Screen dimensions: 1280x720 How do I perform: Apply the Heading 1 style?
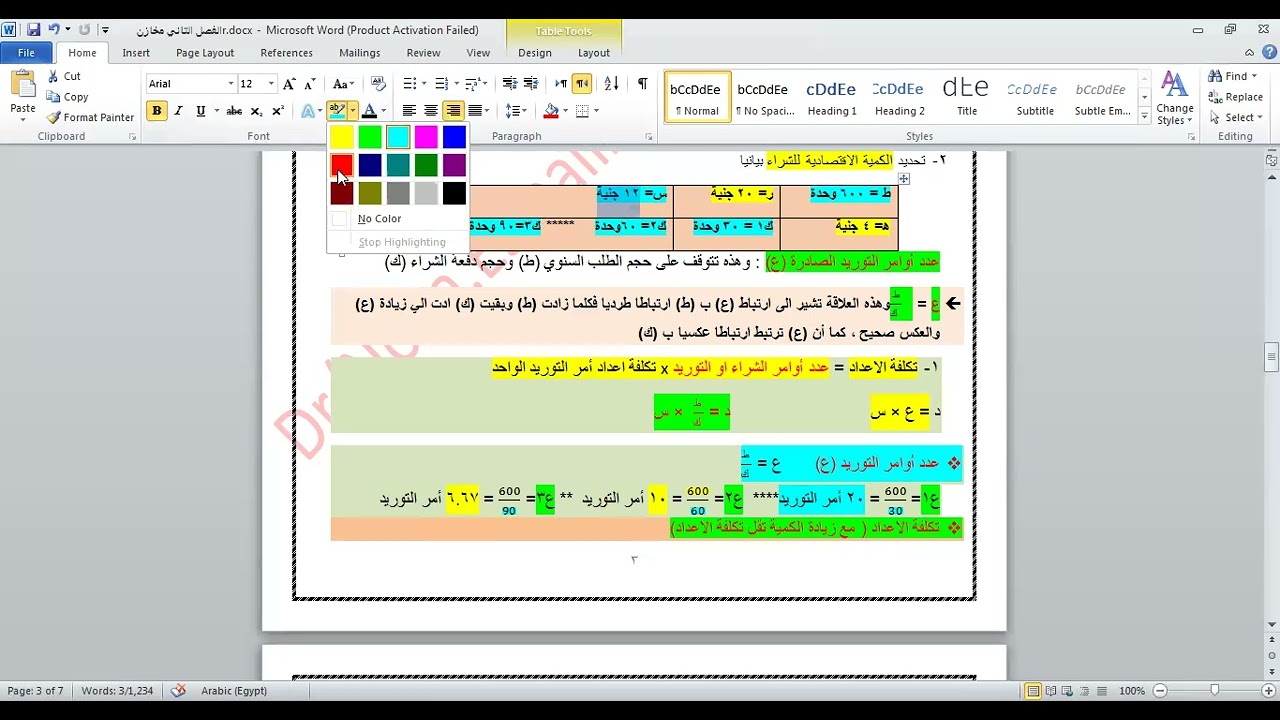click(x=832, y=97)
